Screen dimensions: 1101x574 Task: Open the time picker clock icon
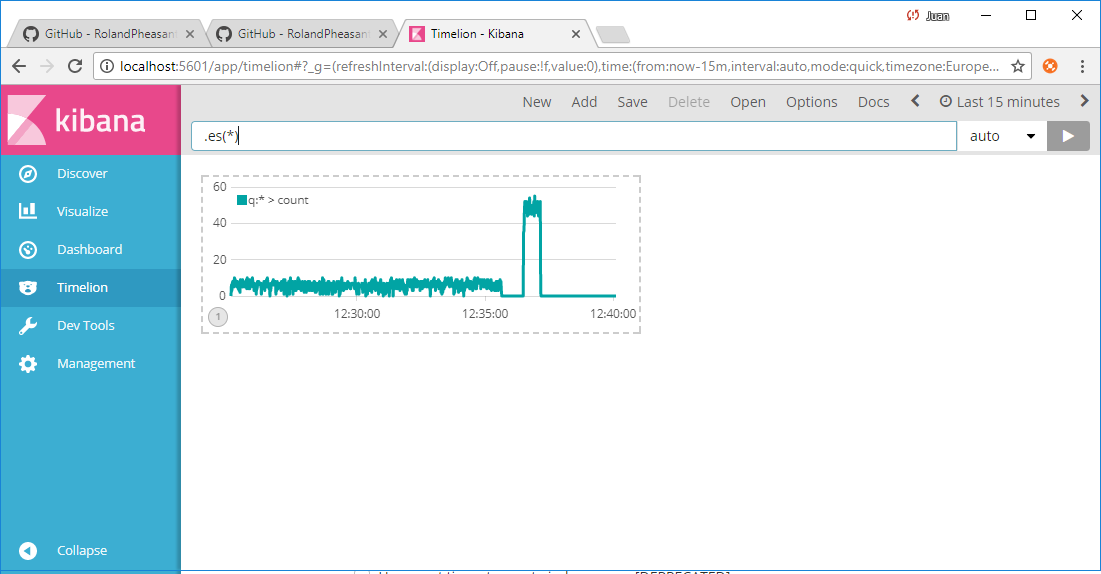(x=946, y=101)
